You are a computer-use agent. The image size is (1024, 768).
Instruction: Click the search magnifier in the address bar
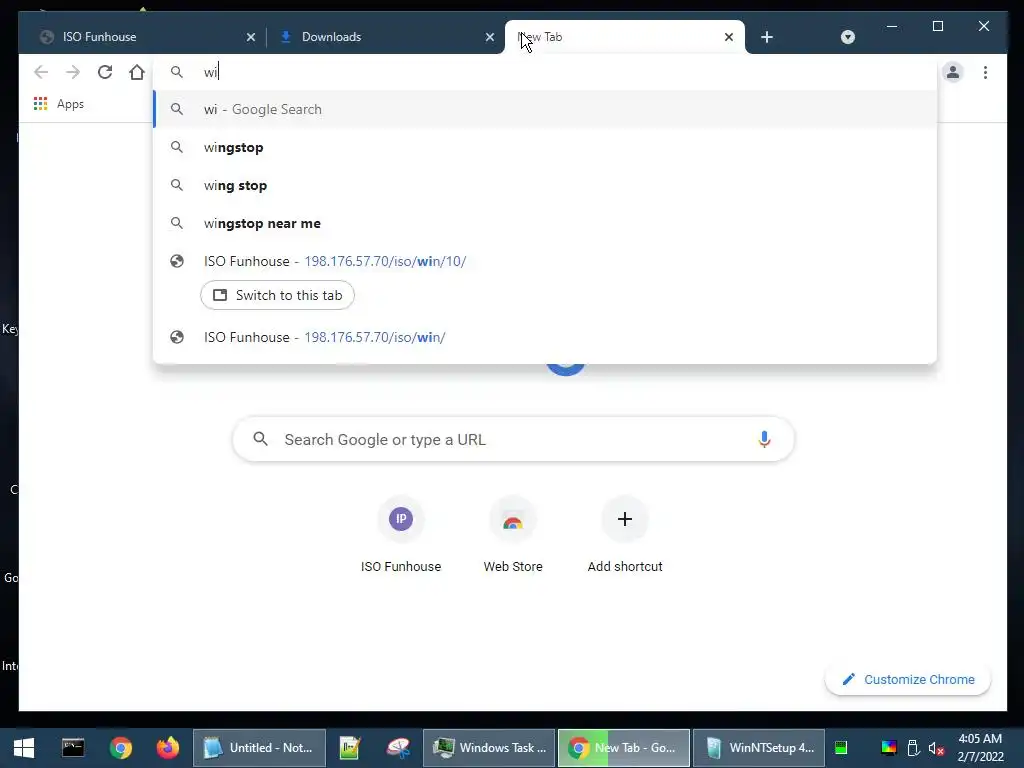point(177,72)
